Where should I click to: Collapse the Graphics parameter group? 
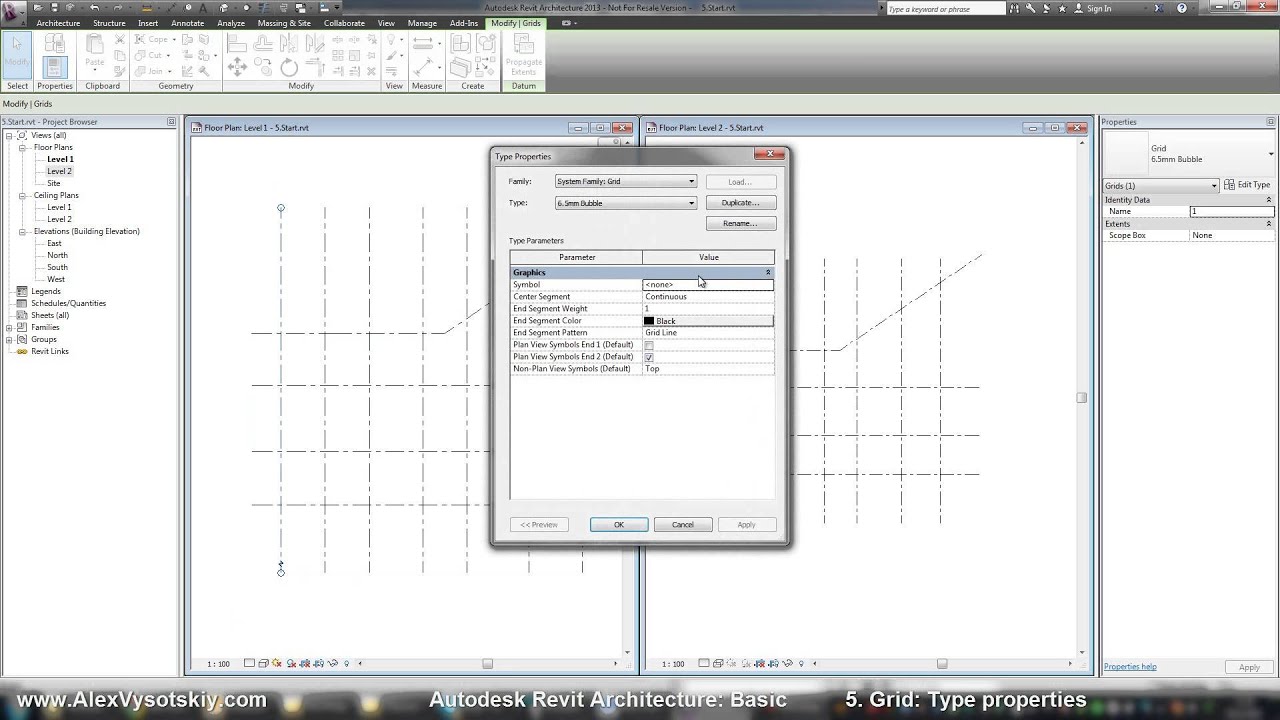(x=768, y=272)
